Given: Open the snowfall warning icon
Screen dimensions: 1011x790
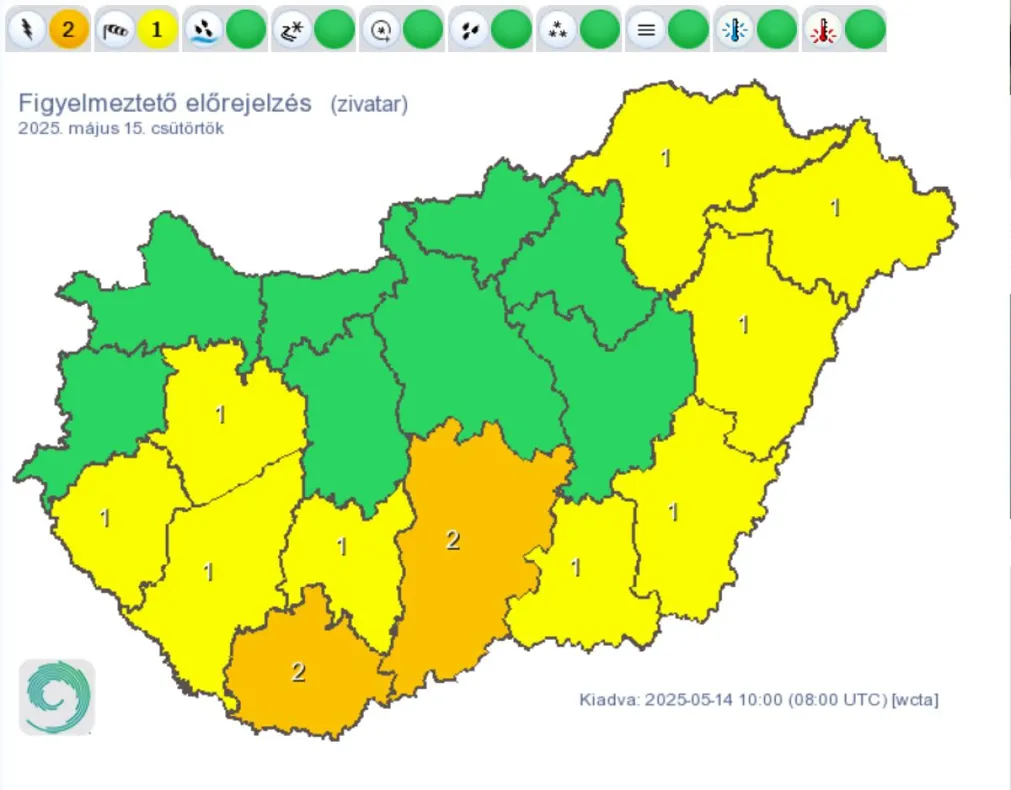Looking at the screenshot, I should pos(557,30).
